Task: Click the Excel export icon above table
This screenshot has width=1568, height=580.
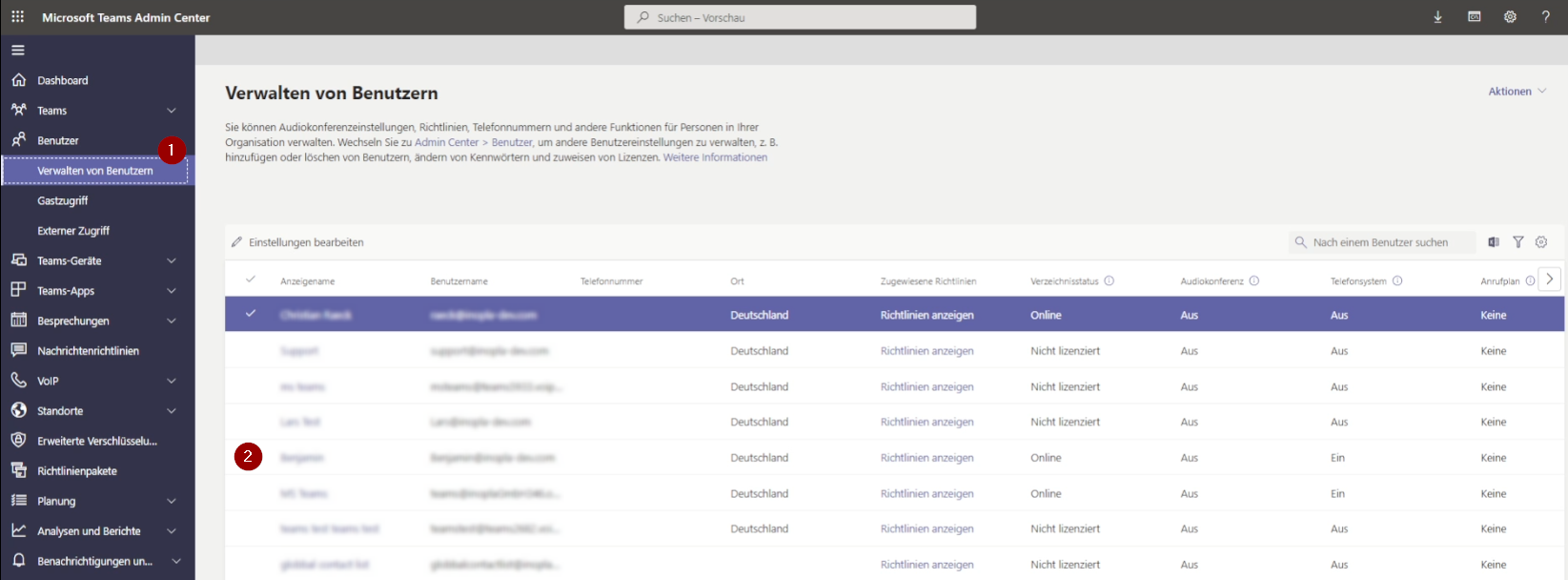Action: pyautogui.click(x=1494, y=242)
